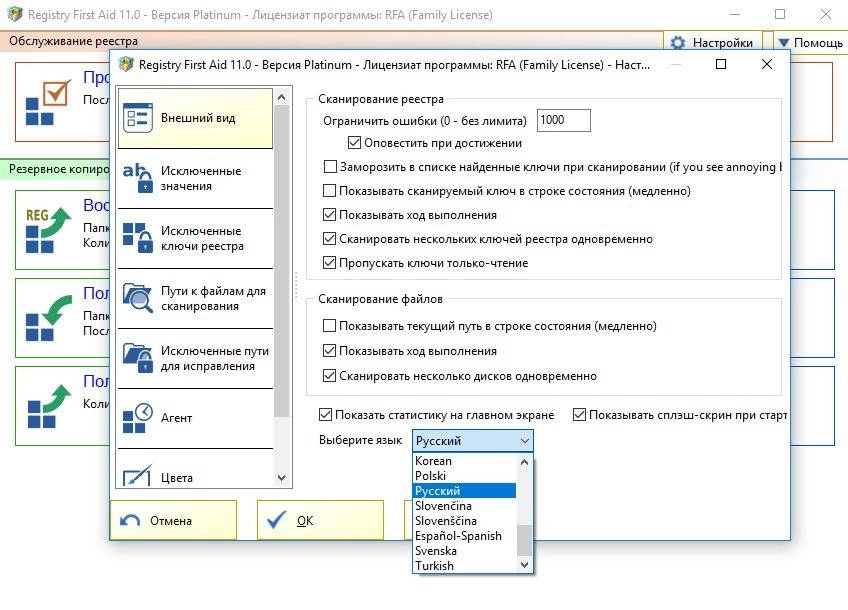Choose Polski in the language list
Image resolution: width=848 pixels, height=610 pixels.
tap(465, 476)
